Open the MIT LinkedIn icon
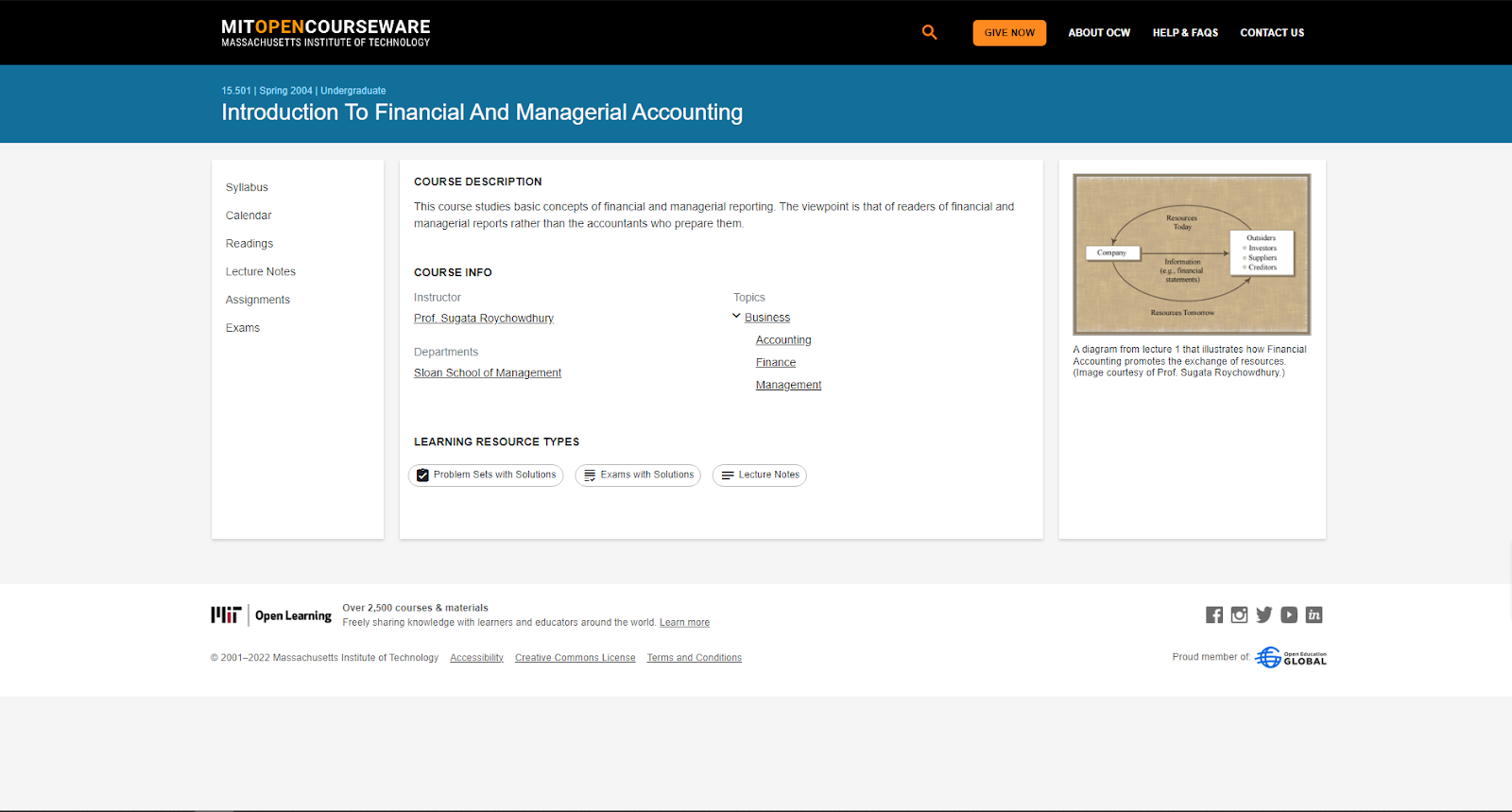Image resolution: width=1512 pixels, height=812 pixels. [x=1314, y=615]
